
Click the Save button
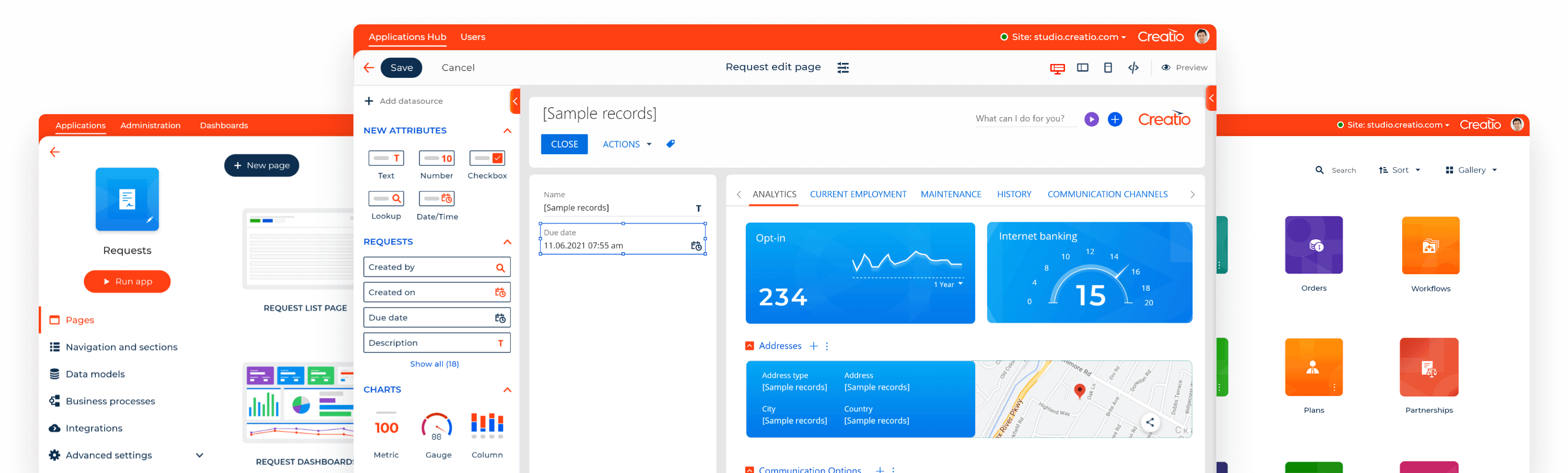pos(401,67)
